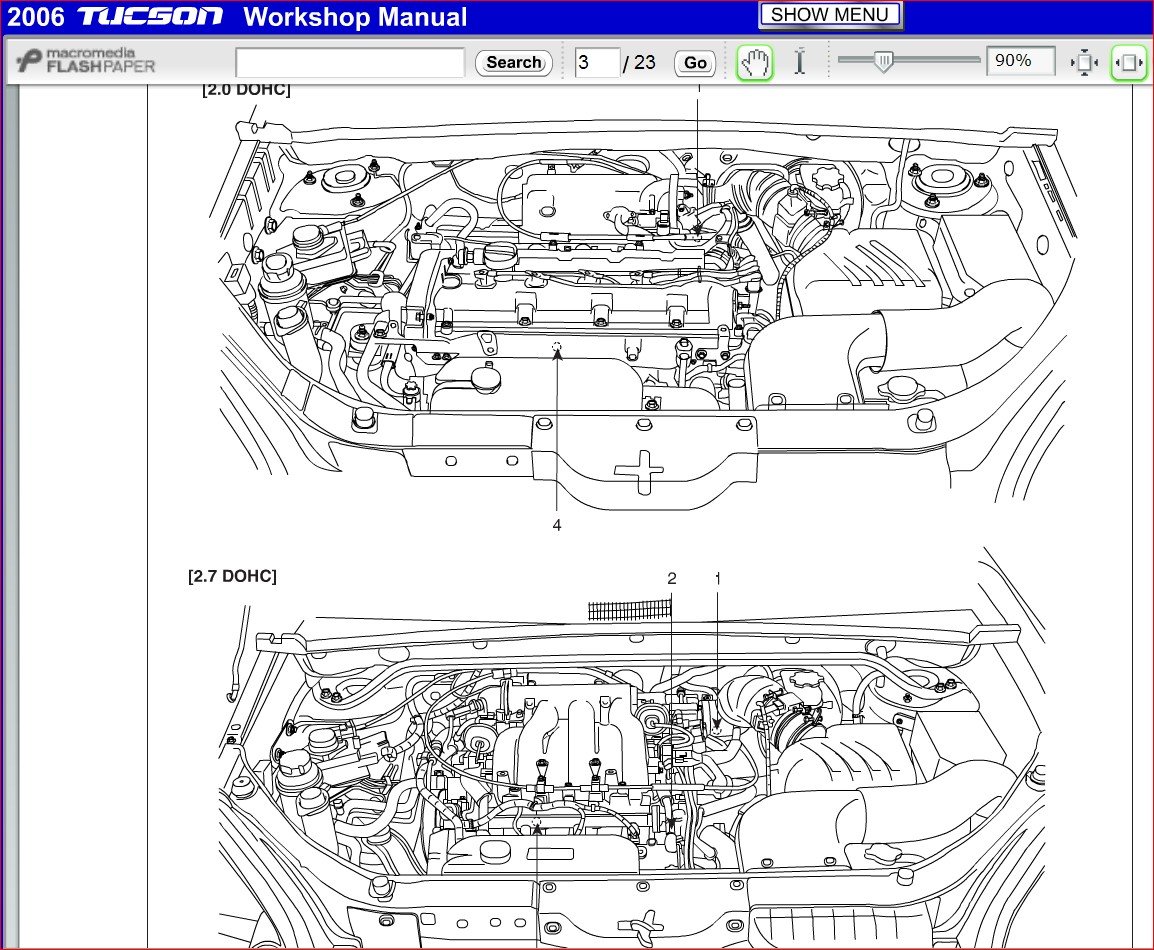Click the [2.0 DOHC] label
Screen dimensions: 1154x950
(x=247, y=90)
